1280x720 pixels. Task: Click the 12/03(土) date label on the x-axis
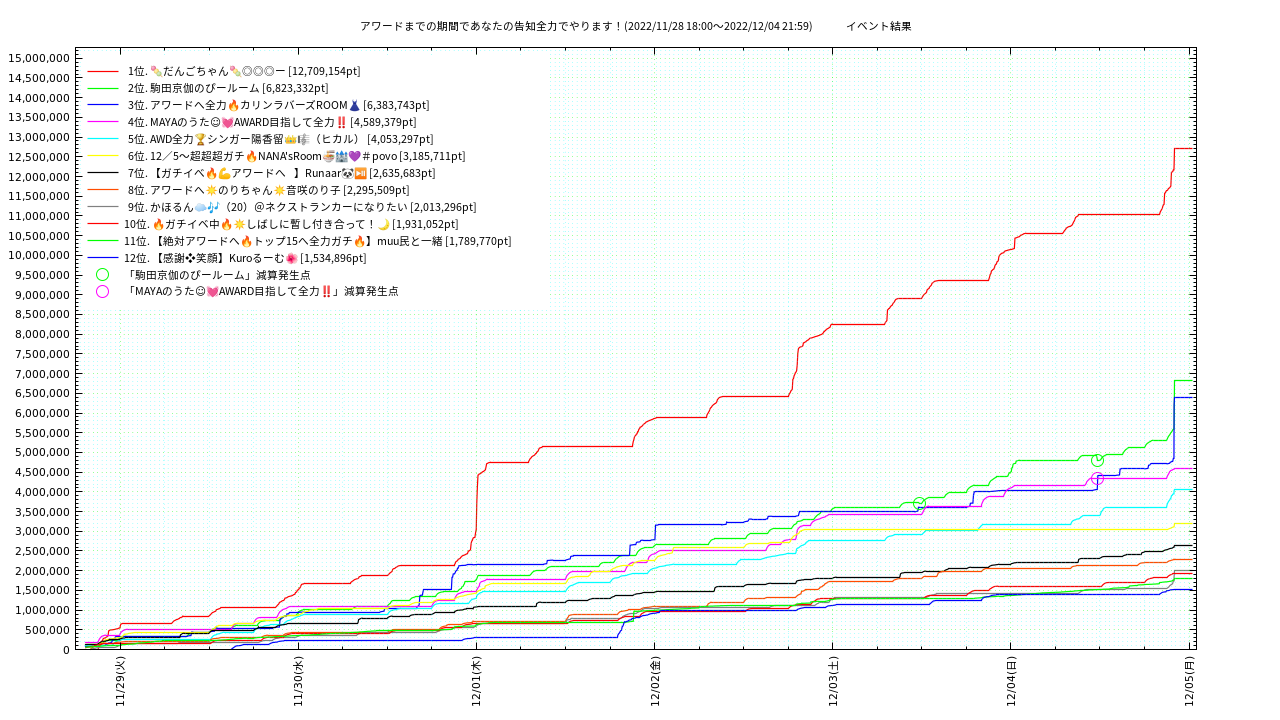(833, 682)
